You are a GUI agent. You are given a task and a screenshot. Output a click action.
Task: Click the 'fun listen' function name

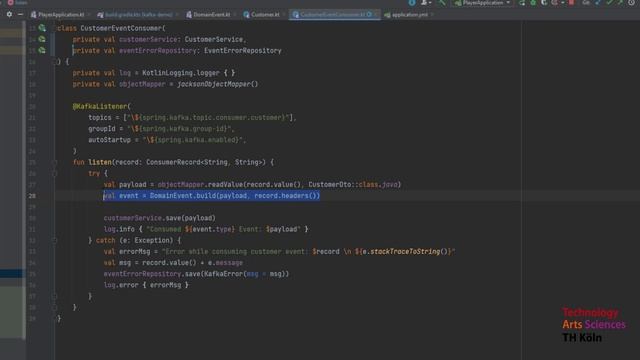pyautogui.click(x=100, y=162)
